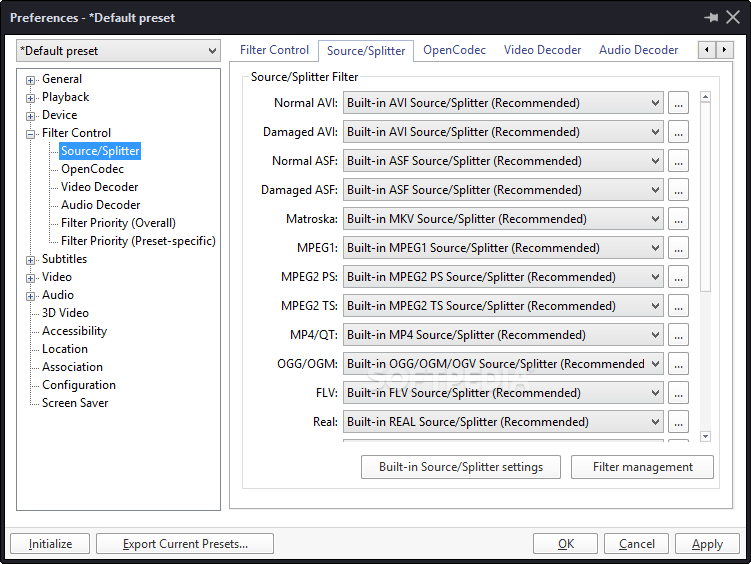
Task: Switch to the Audio Decoder tab
Action: click(x=638, y=50)
